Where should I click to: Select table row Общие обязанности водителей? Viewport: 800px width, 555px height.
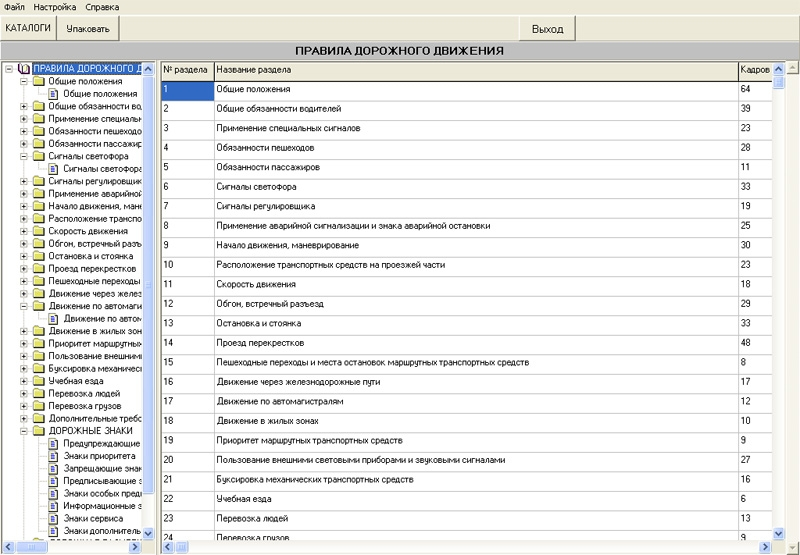coord(466,109)
